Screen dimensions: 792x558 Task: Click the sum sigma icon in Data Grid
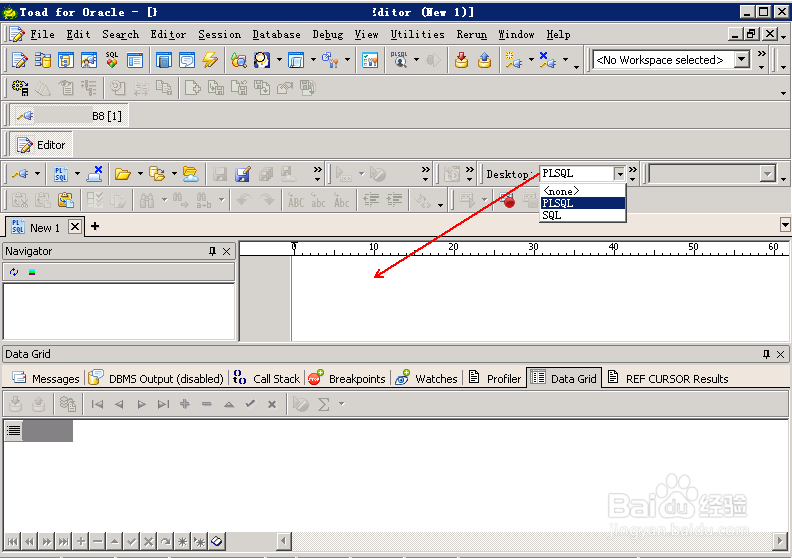[x=324, y=404]
